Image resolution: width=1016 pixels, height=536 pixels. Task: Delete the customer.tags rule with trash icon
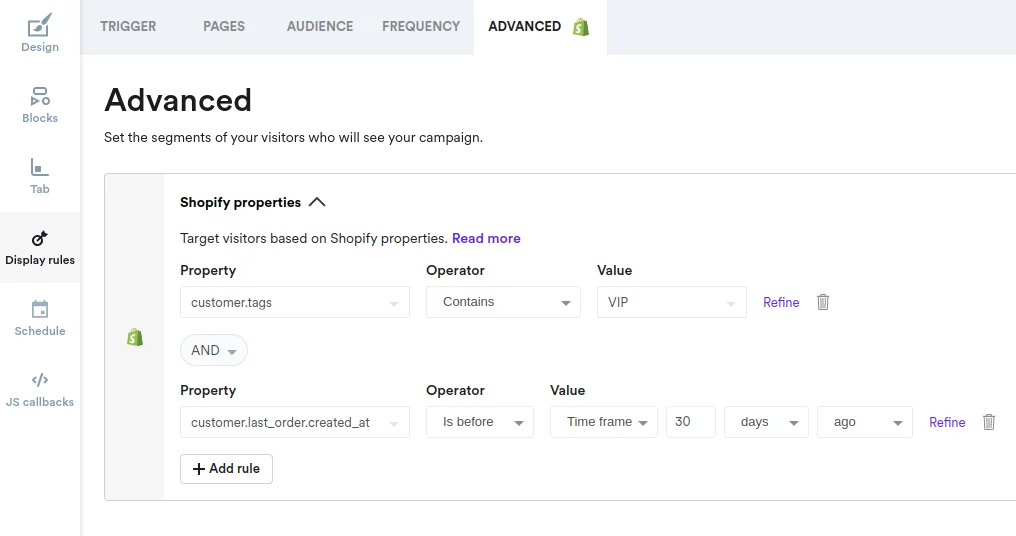click(823, 302)
